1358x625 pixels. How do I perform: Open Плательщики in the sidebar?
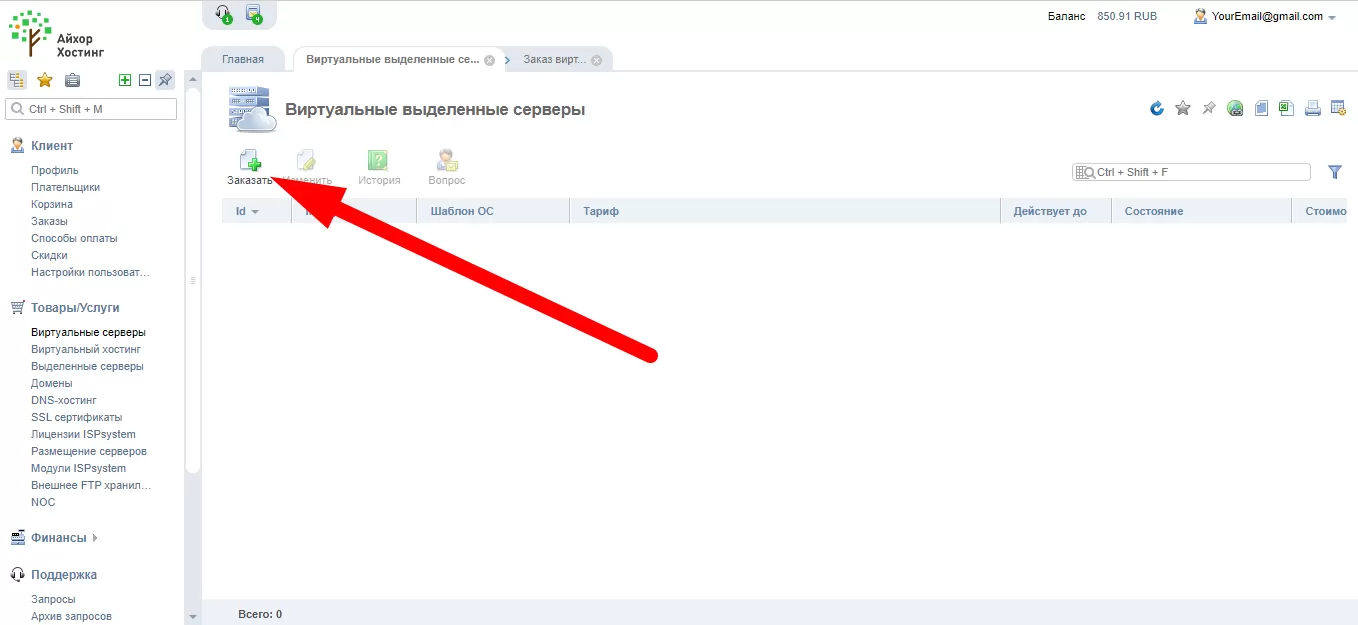pyautogui.click(x=65, y=187)
